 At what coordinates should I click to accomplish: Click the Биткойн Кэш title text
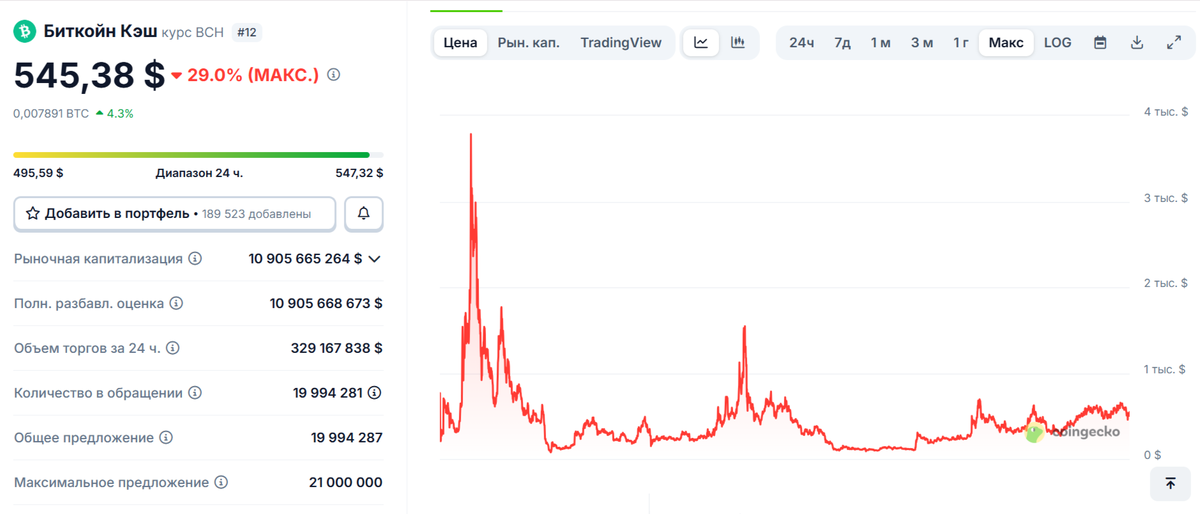(100, 32)
